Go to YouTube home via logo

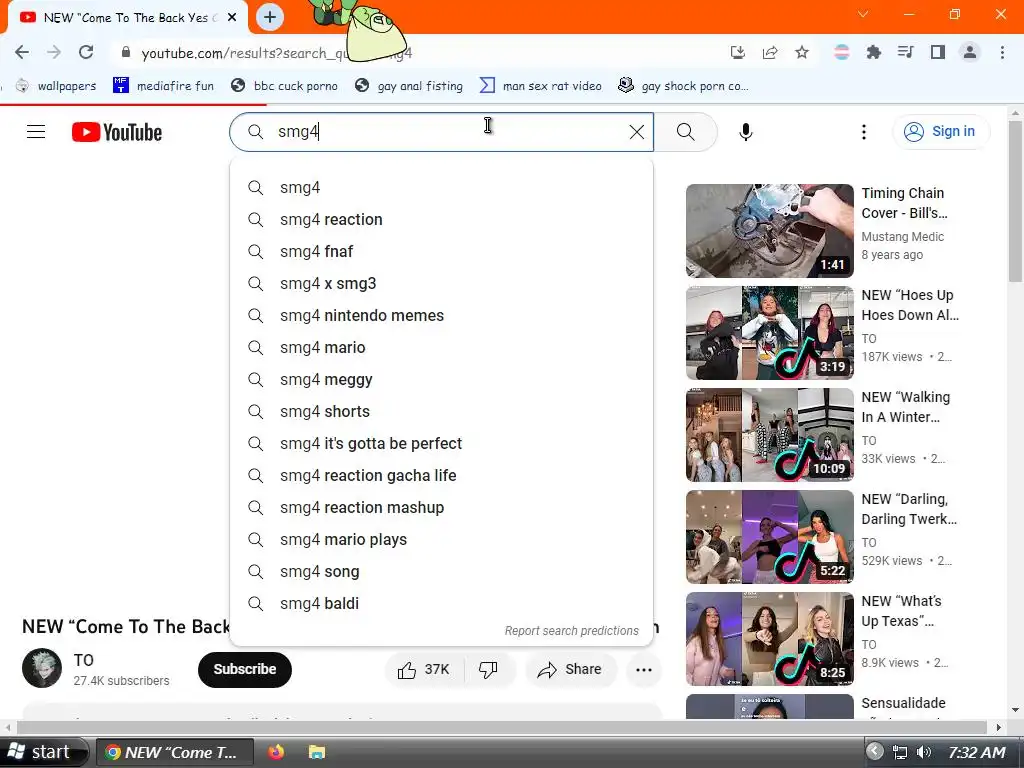117,132
